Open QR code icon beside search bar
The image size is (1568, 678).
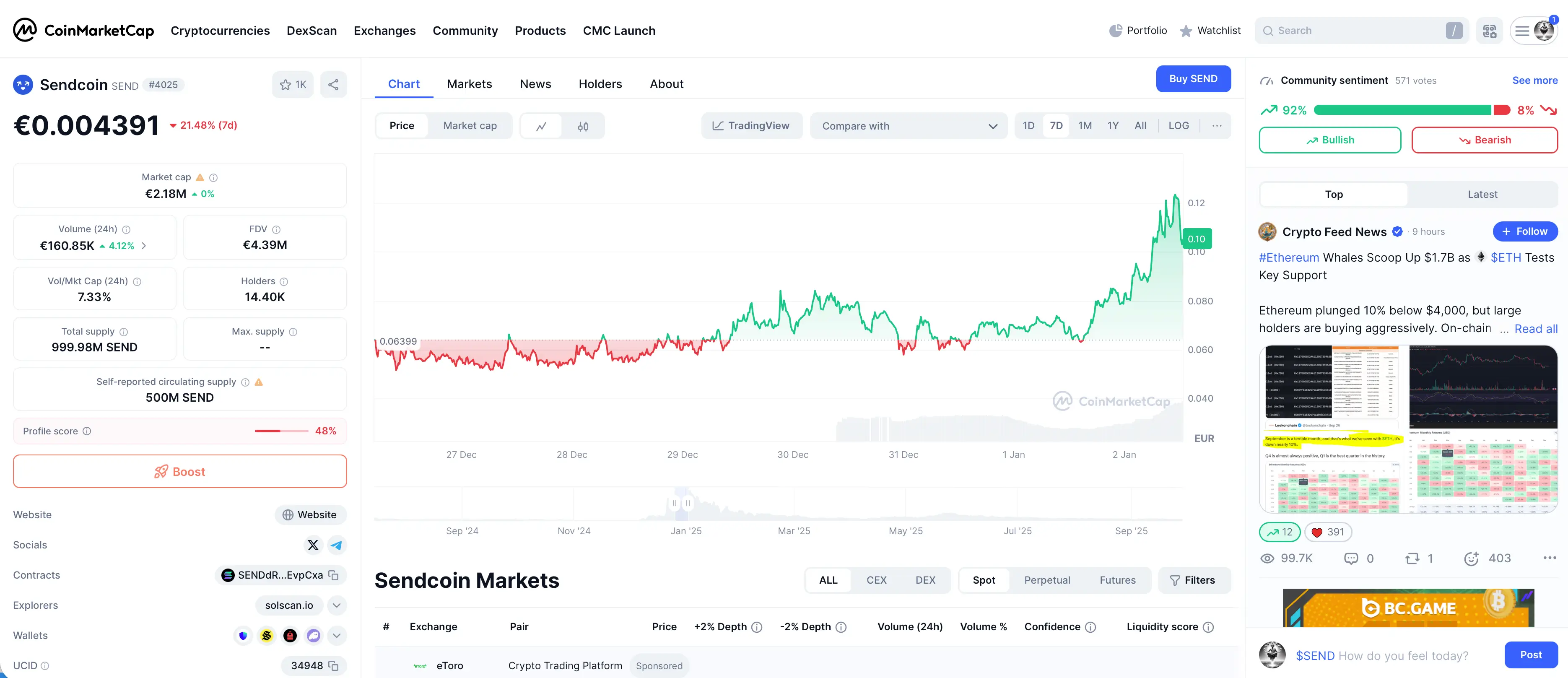[1489, 31]
